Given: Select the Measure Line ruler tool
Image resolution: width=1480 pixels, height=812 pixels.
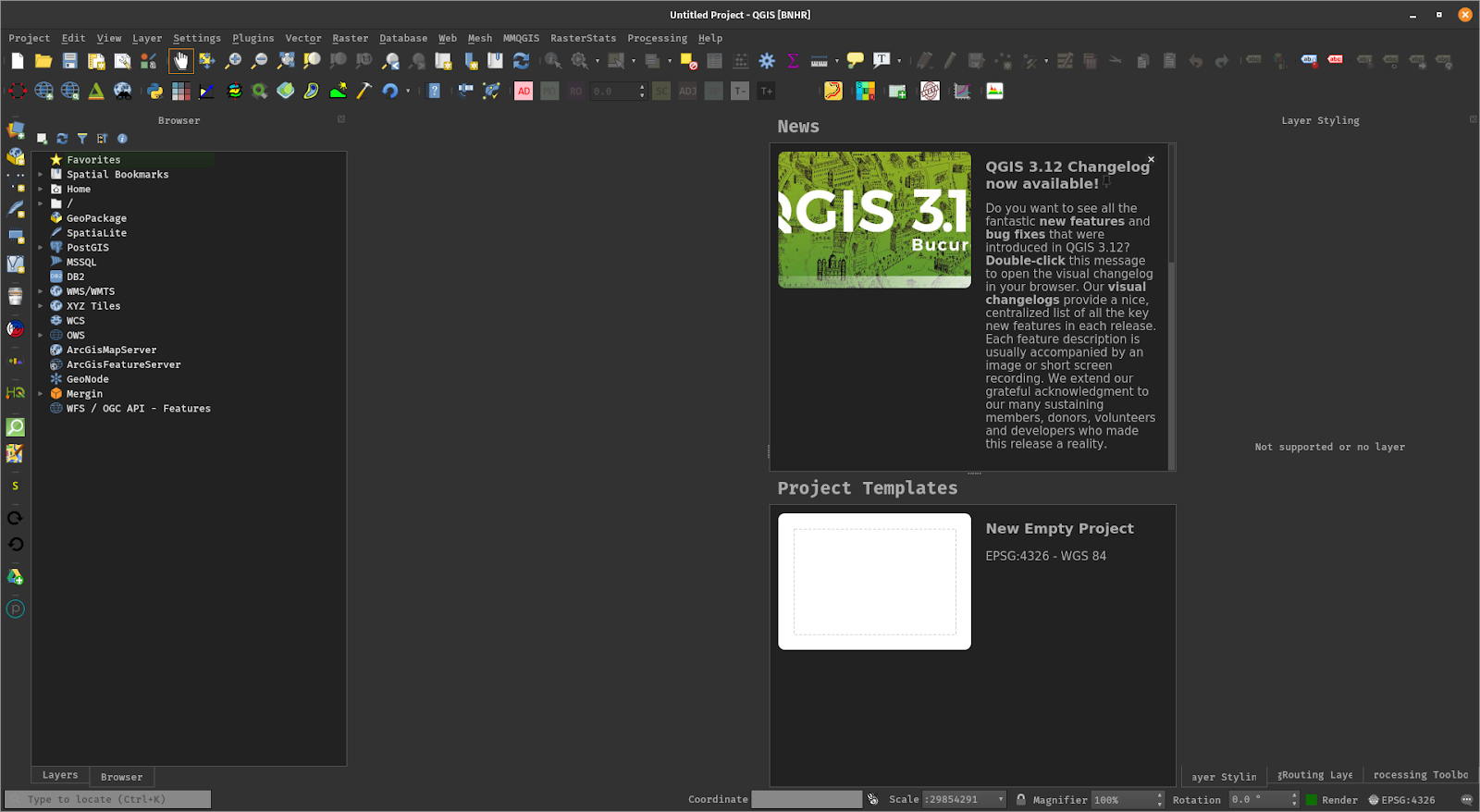Looking at the screenshot, I should [x=819, y=61].
